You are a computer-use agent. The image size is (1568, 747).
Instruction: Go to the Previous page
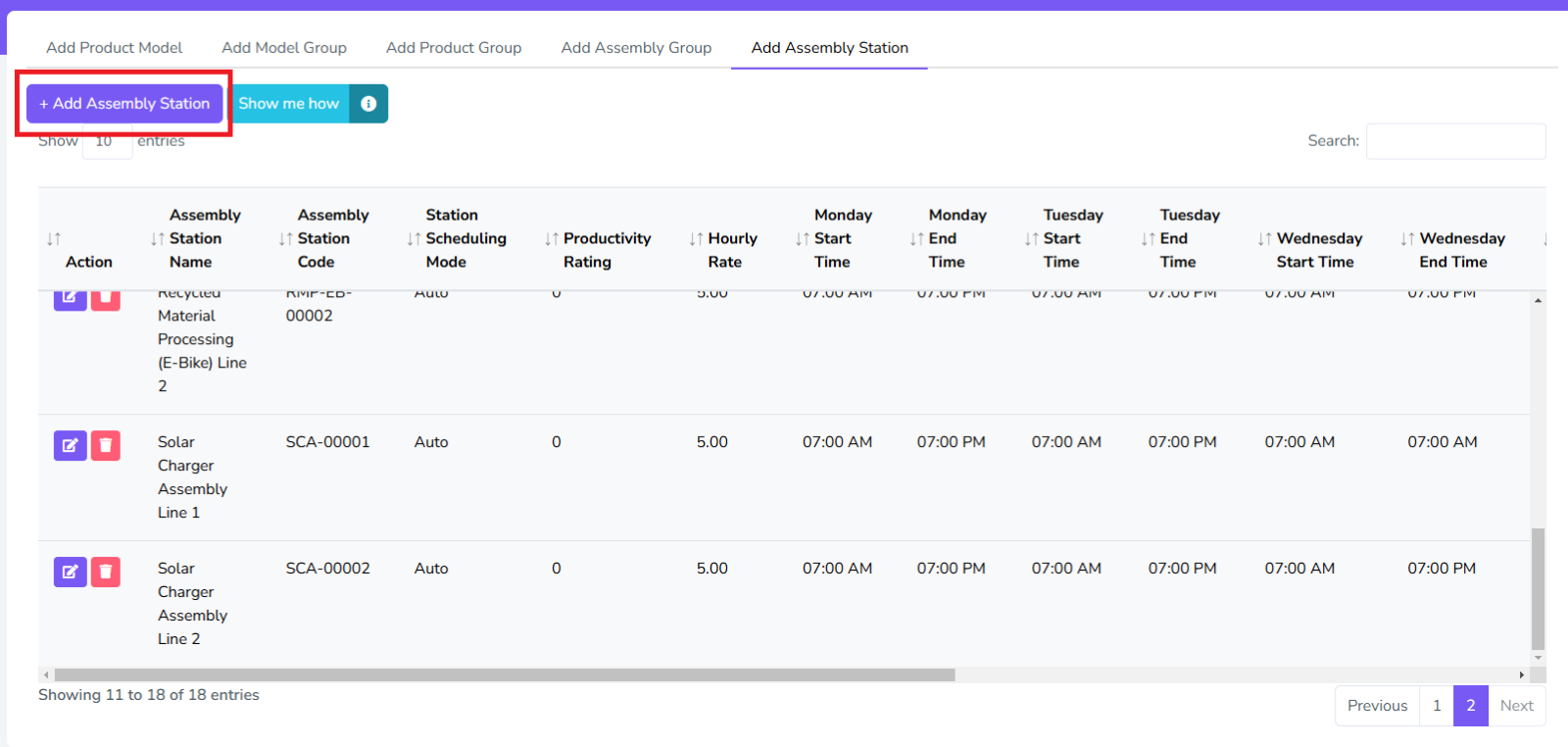pyautogui.click(x=1377, y=706)
